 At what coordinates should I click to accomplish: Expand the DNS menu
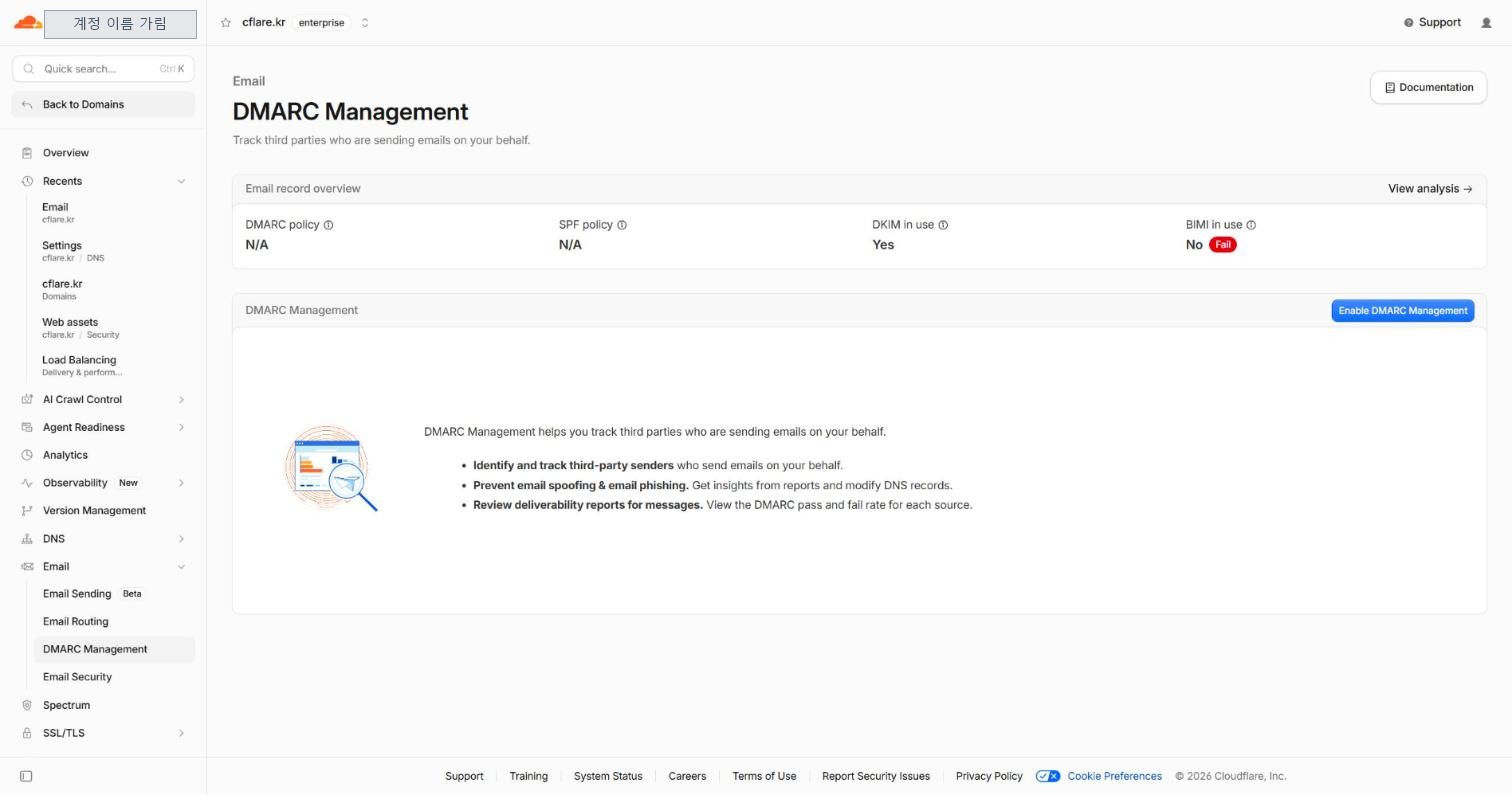181,539
